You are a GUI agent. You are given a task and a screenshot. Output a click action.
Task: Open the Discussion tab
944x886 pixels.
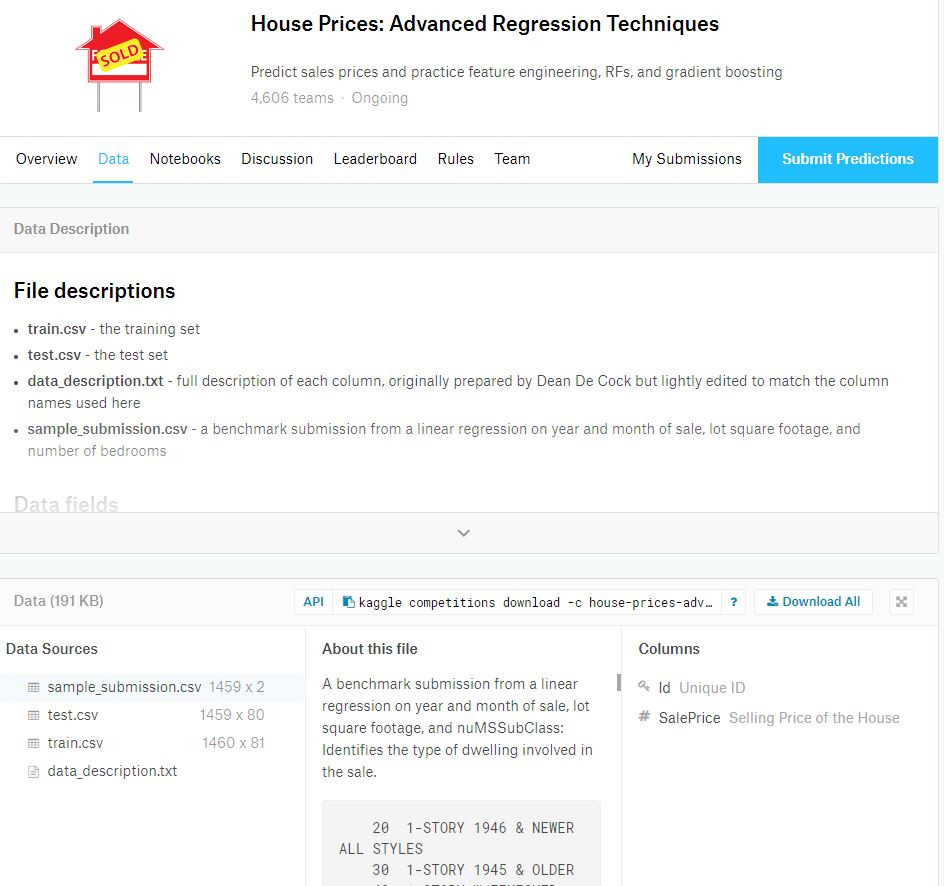click(x=277, y=159)
